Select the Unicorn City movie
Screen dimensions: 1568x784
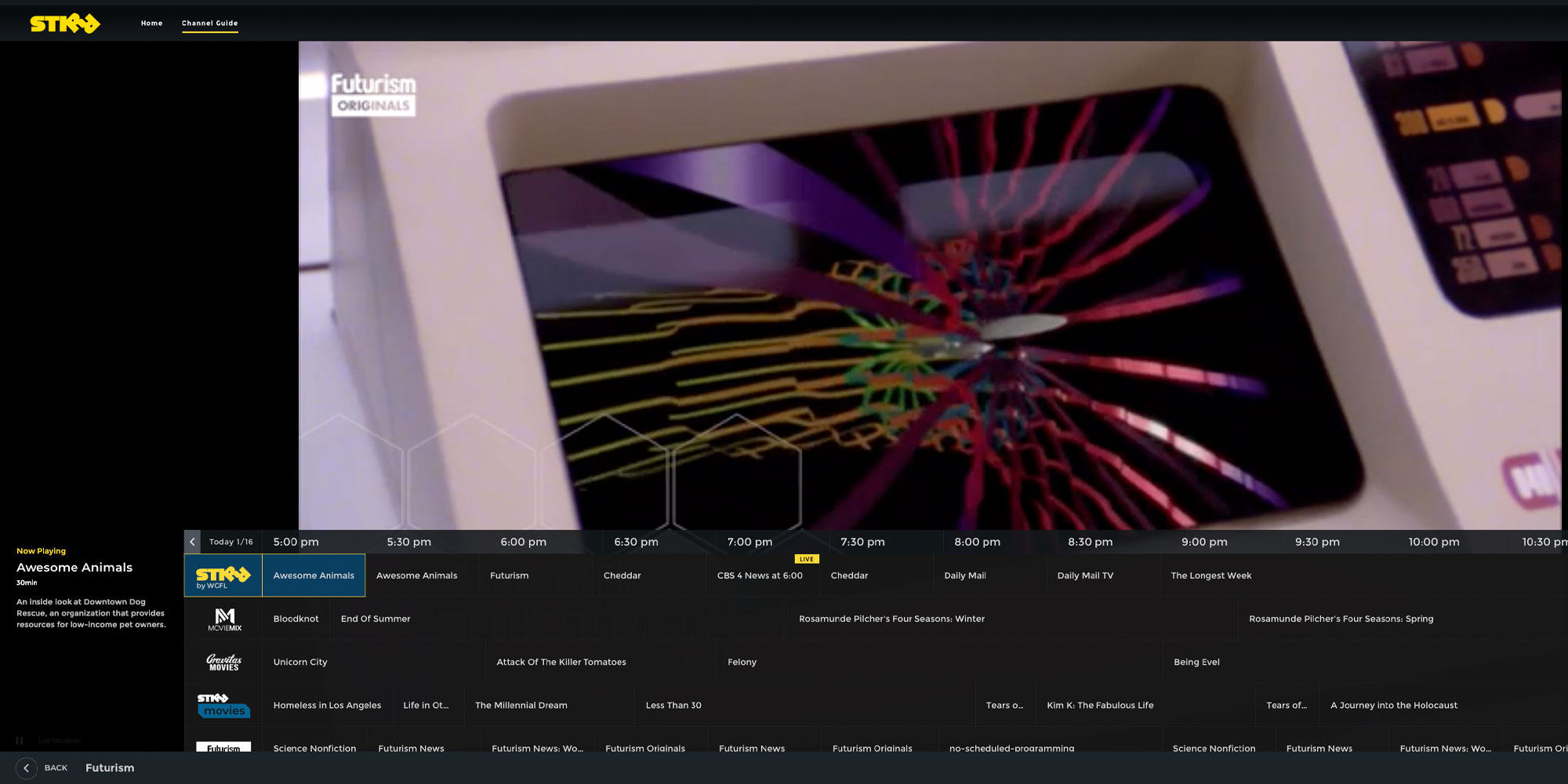pyautogui.click(x=374, y=662)
